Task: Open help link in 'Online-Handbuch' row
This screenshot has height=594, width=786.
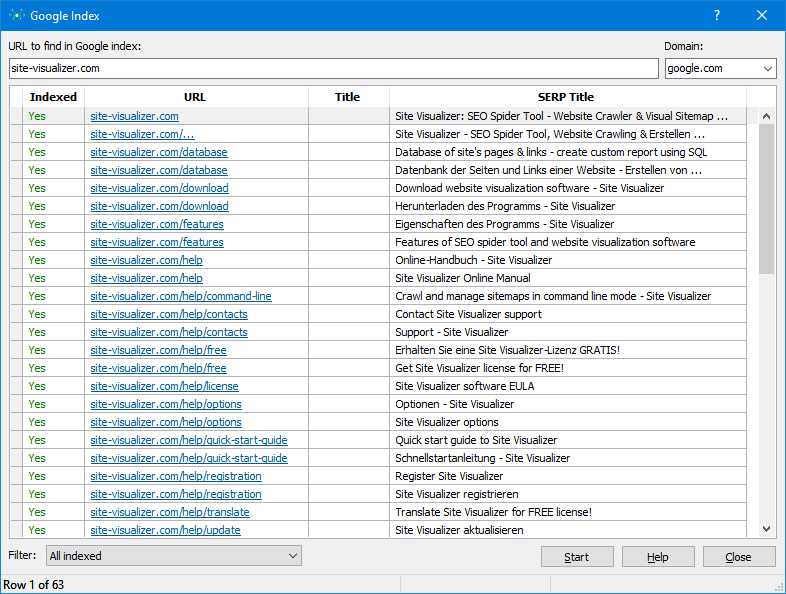Action: coord(146,260)
